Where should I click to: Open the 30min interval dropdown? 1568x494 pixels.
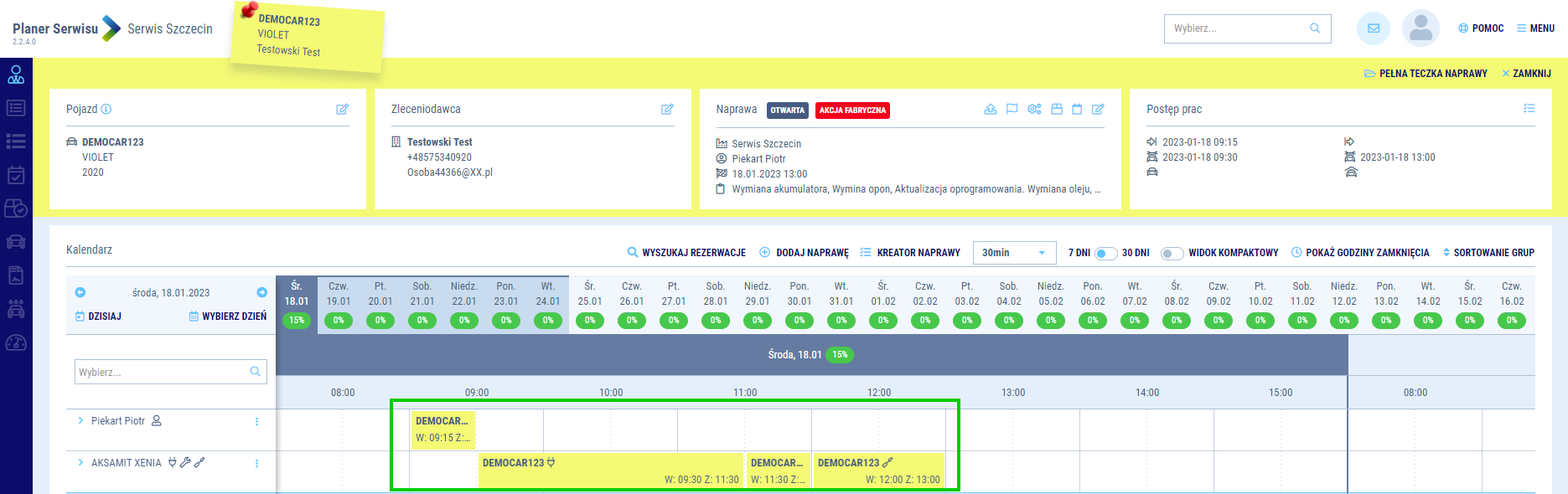click(1013, 253)
